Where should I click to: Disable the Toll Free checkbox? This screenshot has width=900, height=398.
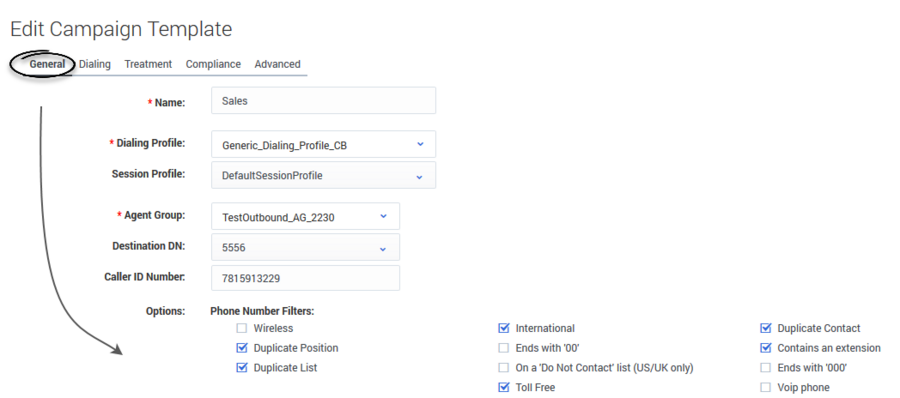[x=504, y=387]
